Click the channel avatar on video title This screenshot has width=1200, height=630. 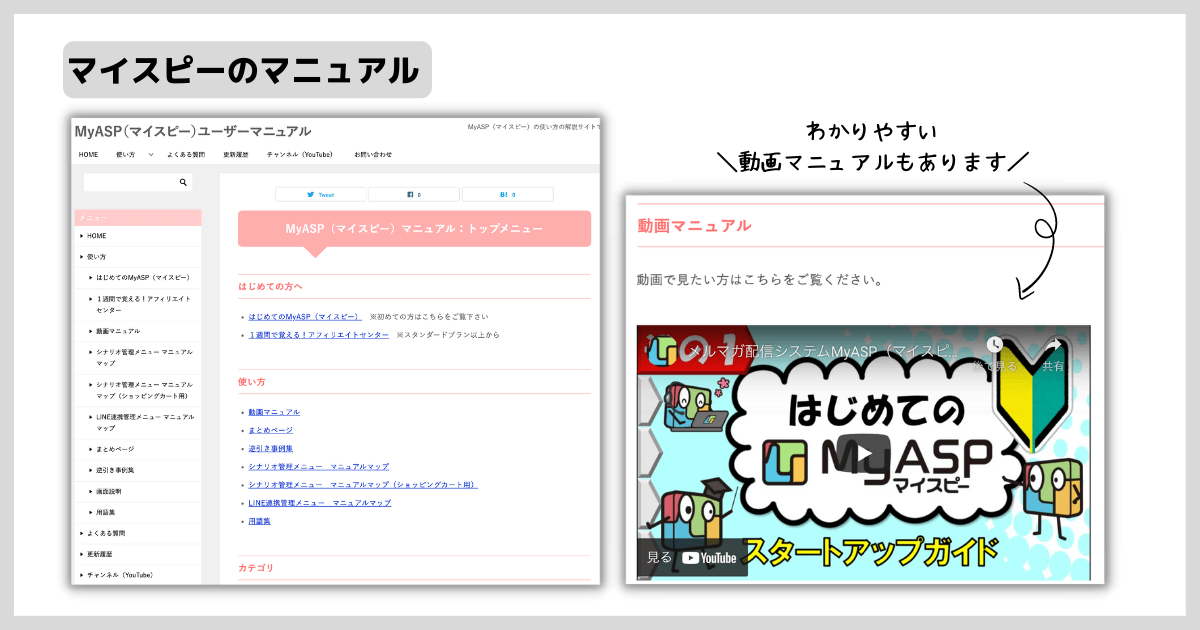(x=662, y=352)
